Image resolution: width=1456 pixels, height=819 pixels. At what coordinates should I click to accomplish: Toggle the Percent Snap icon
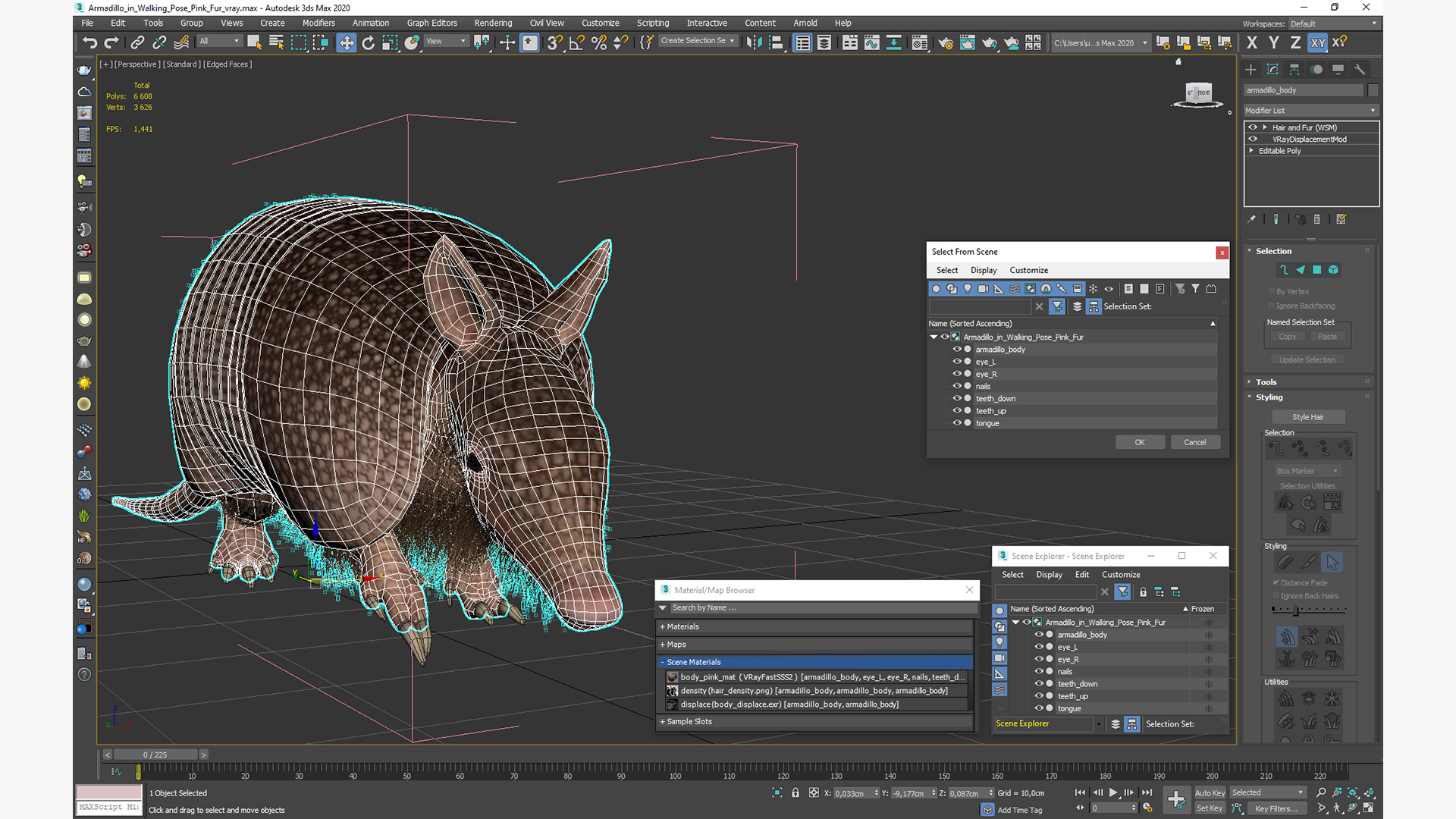point(598,42)
